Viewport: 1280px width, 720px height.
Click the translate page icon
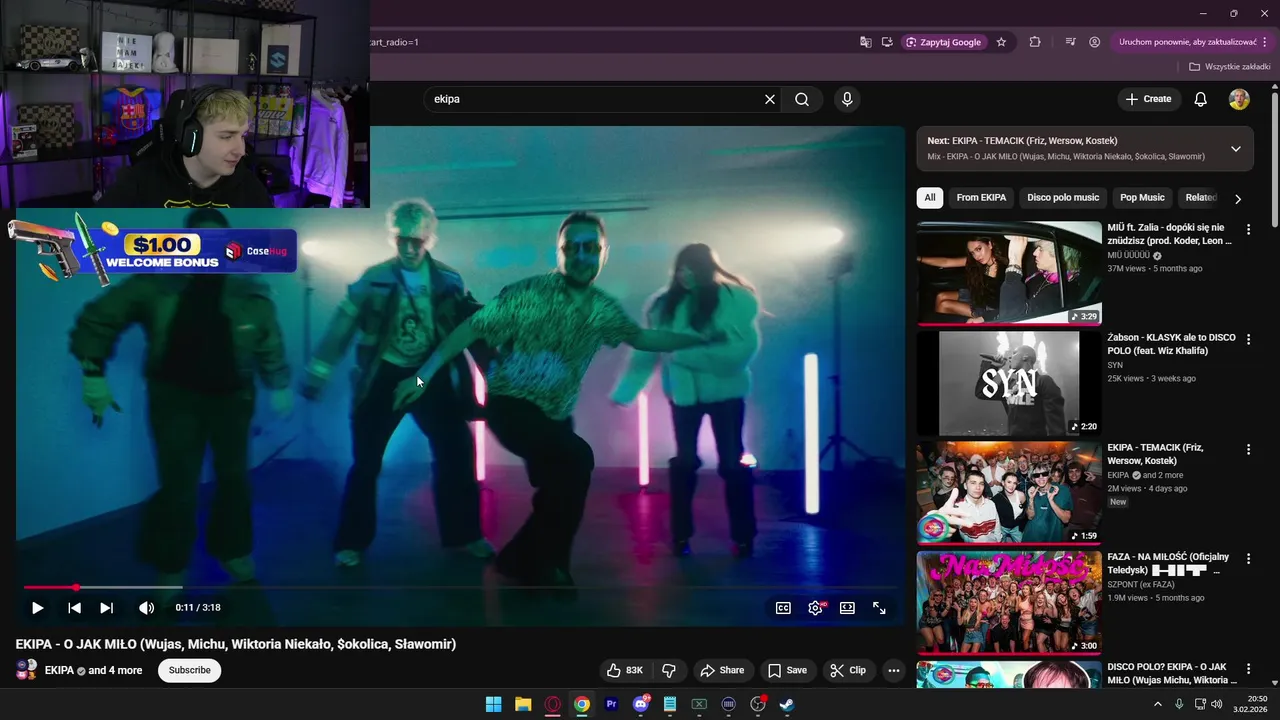pos(866,42)
